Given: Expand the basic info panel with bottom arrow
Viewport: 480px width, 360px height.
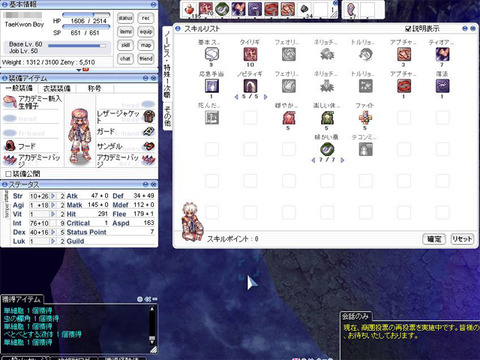Looking at the screenshot, I should coord(79,70).
